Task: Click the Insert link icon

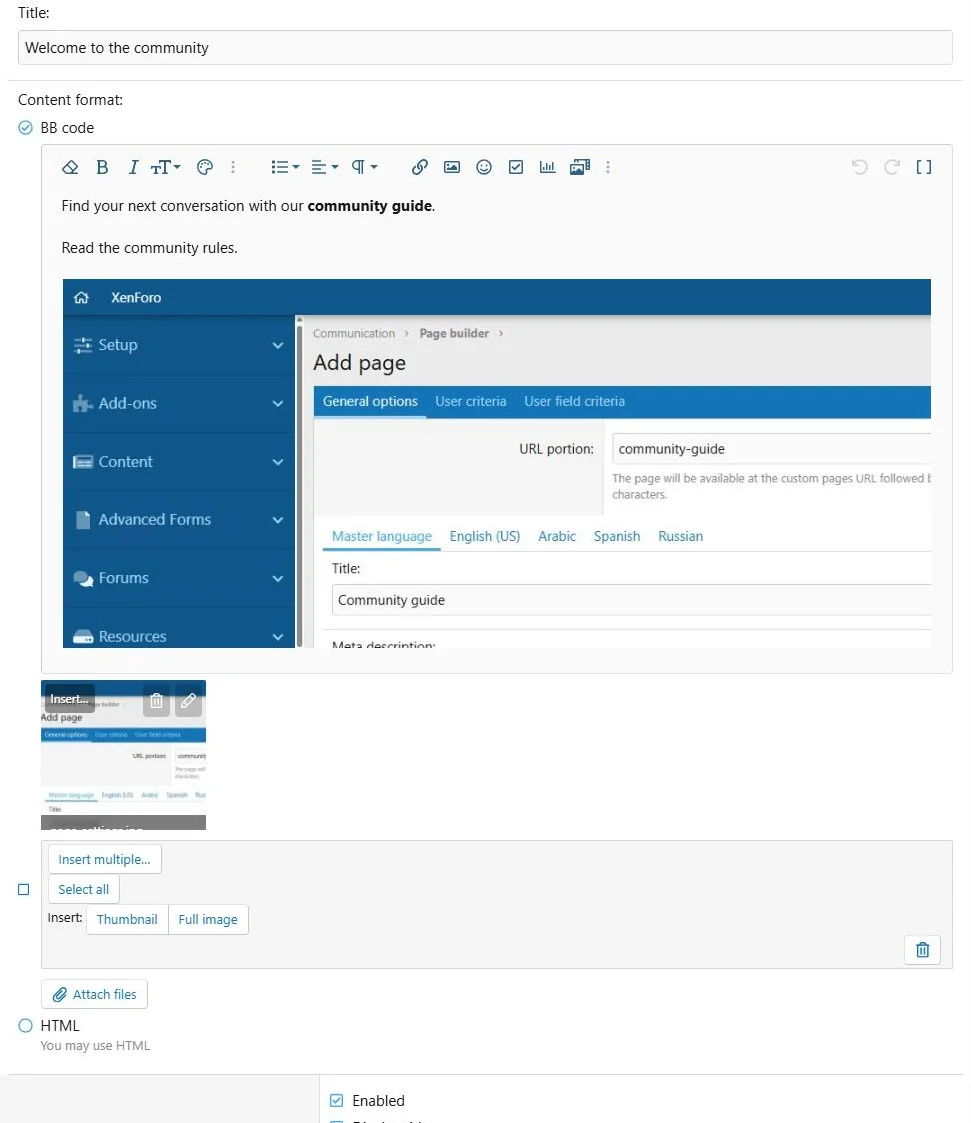Action: [x=420, y=167]
